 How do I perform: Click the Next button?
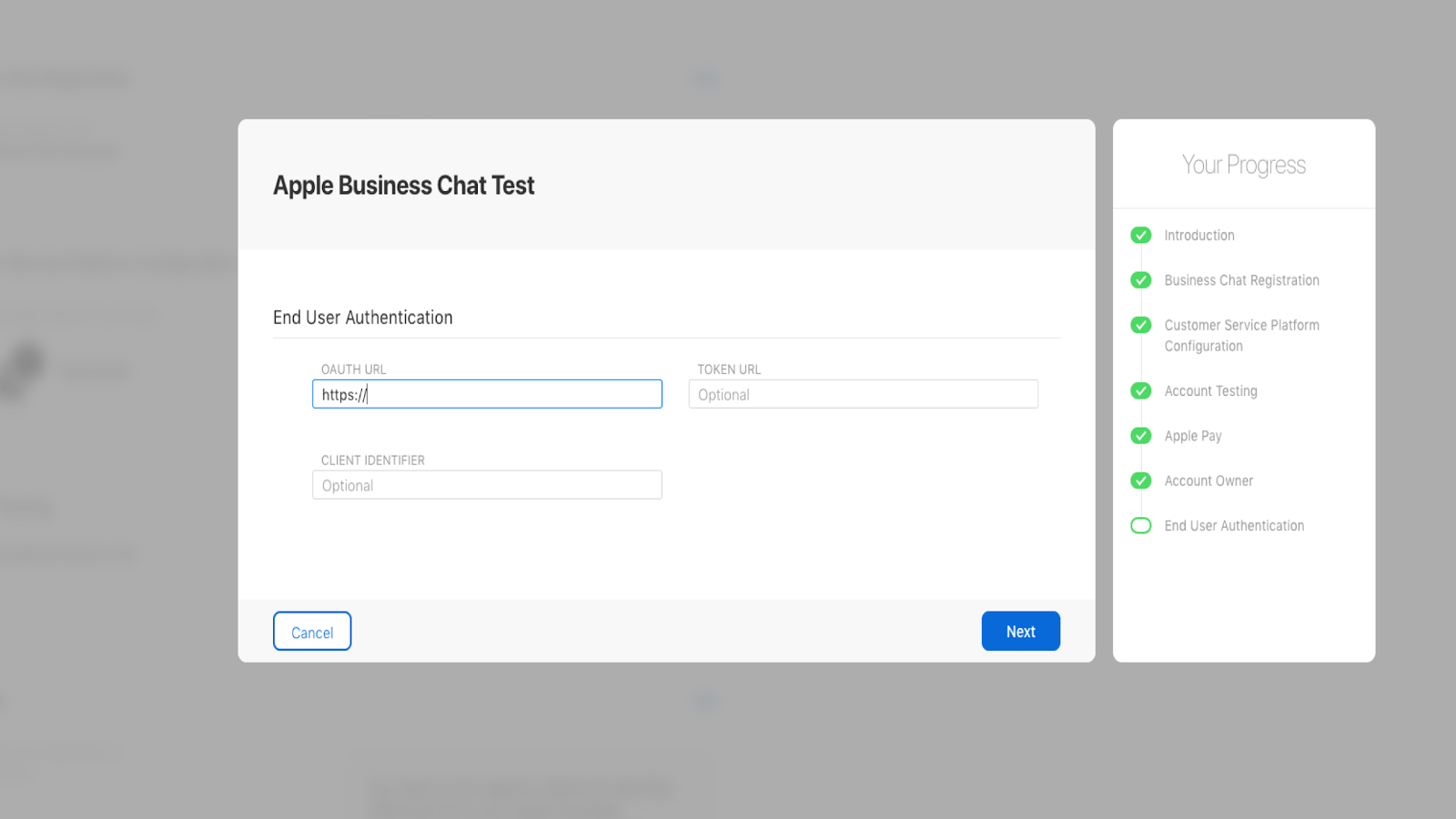click(1020, 631)
